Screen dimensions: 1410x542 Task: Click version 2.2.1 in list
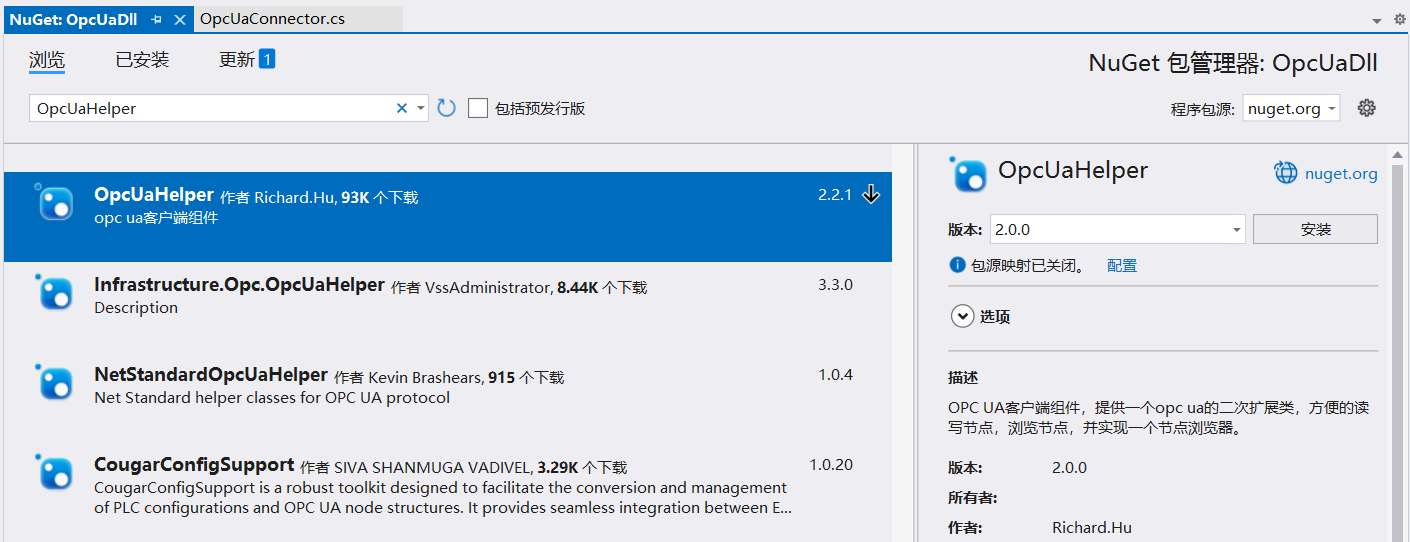click(835, 195)
